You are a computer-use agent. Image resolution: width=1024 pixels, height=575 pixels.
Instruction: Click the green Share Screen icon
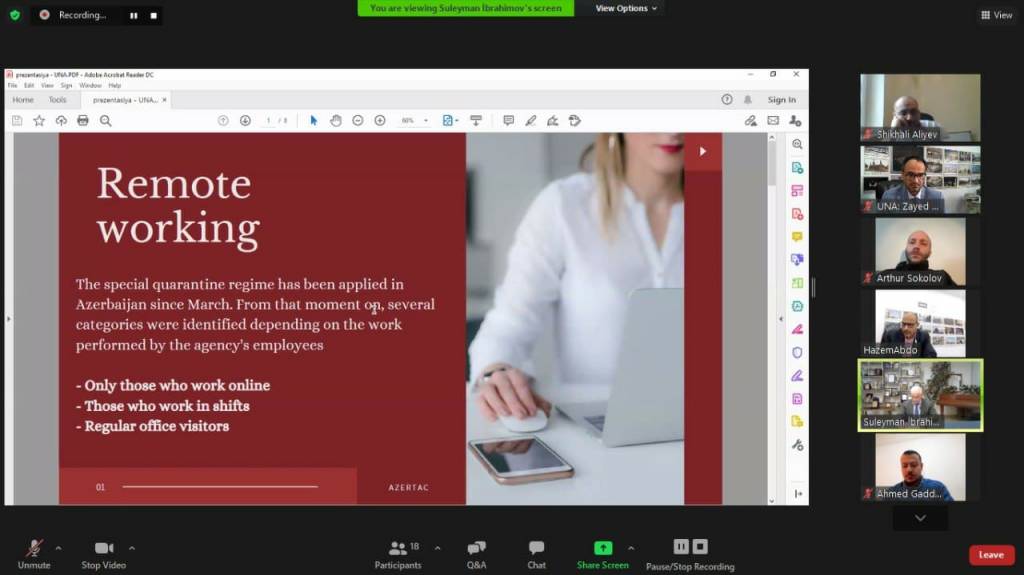pos(602,548)
